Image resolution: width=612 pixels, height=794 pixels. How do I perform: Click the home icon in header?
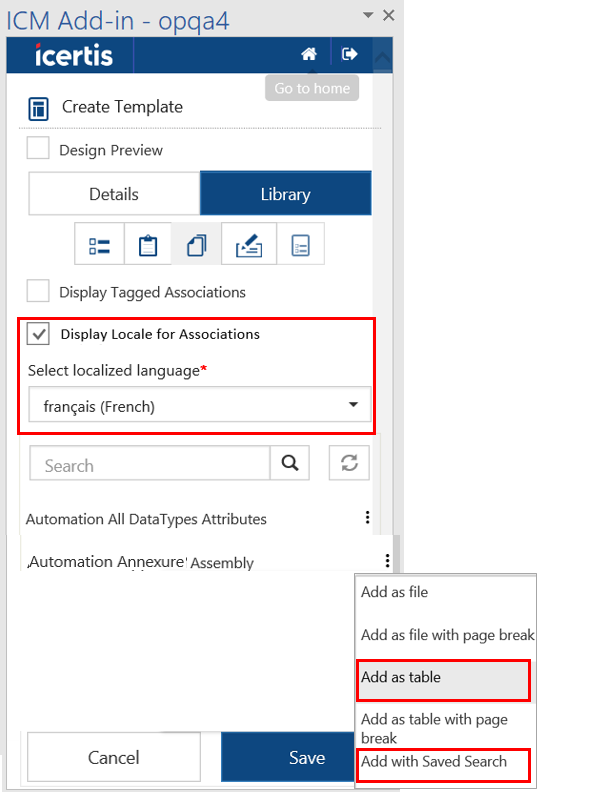310,54
